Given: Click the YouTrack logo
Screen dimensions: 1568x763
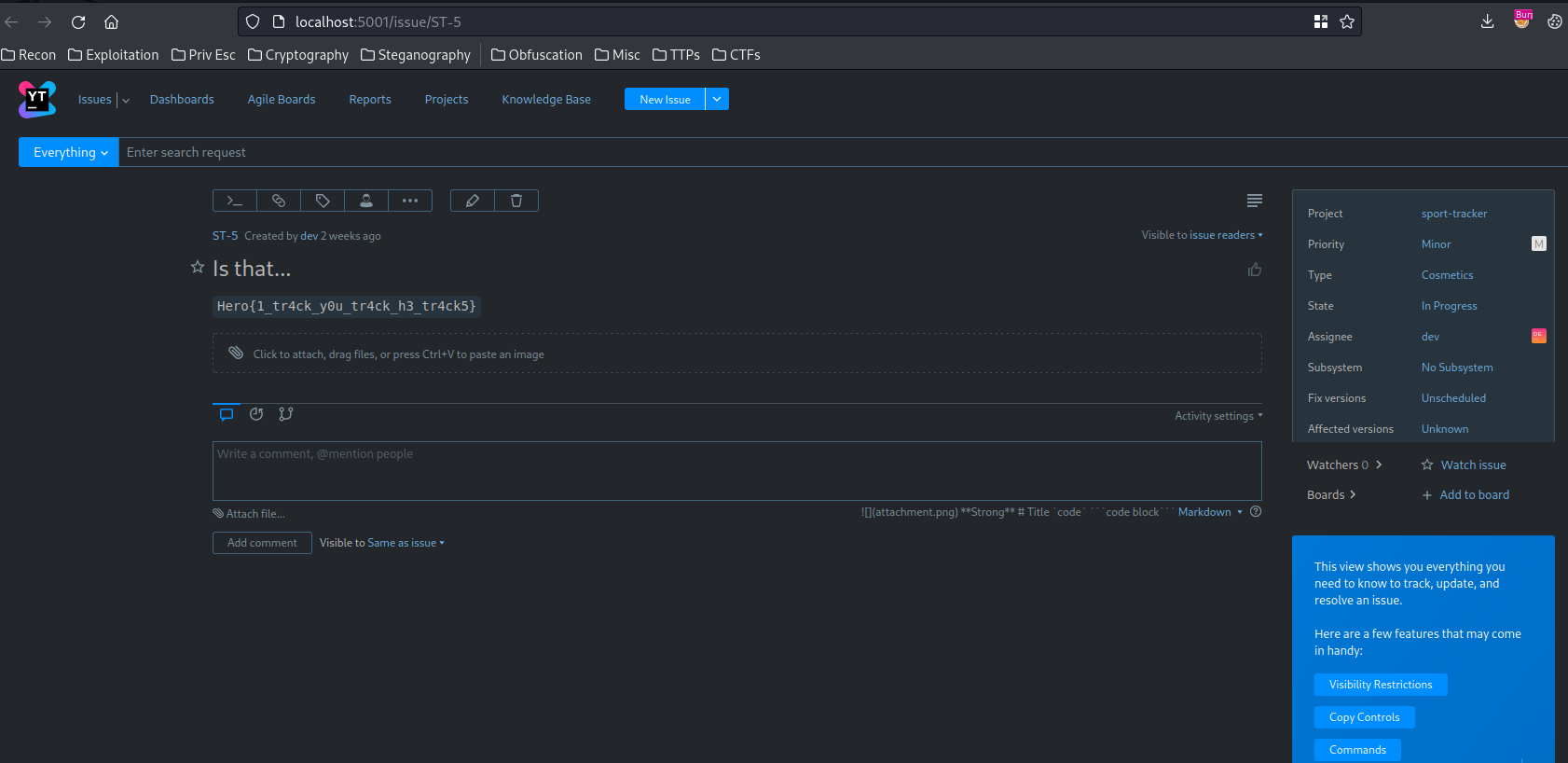Looking at the screenshot, I should [37, 99].
